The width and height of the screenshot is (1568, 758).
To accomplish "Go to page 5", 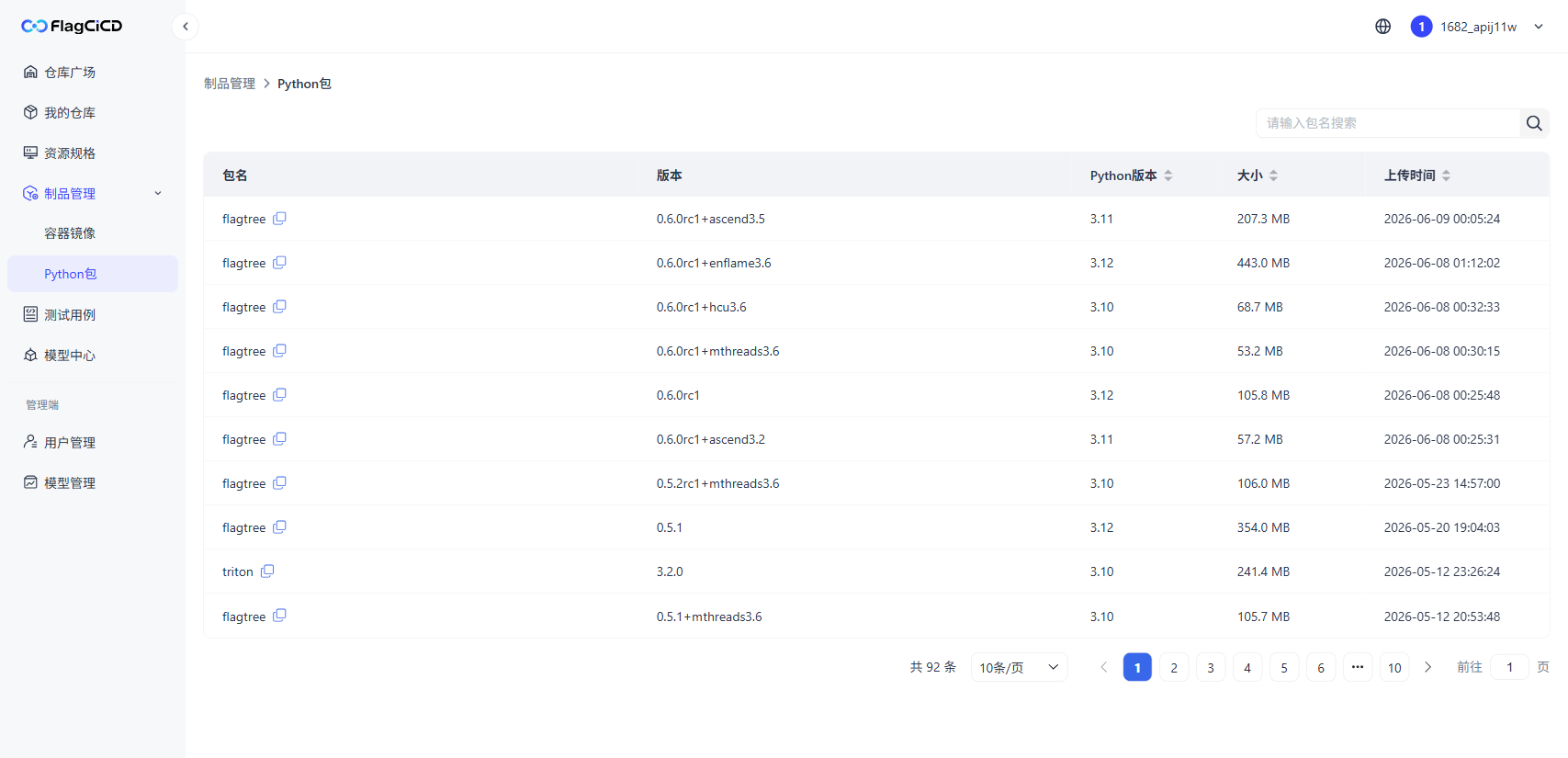I will [x=1284, y=667].
